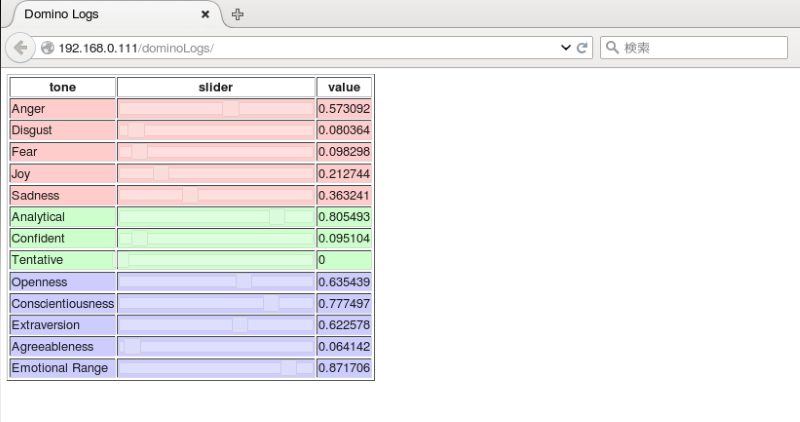800x422 pixels.
Task: Go back with the browser back arrow
Action: 20,48
